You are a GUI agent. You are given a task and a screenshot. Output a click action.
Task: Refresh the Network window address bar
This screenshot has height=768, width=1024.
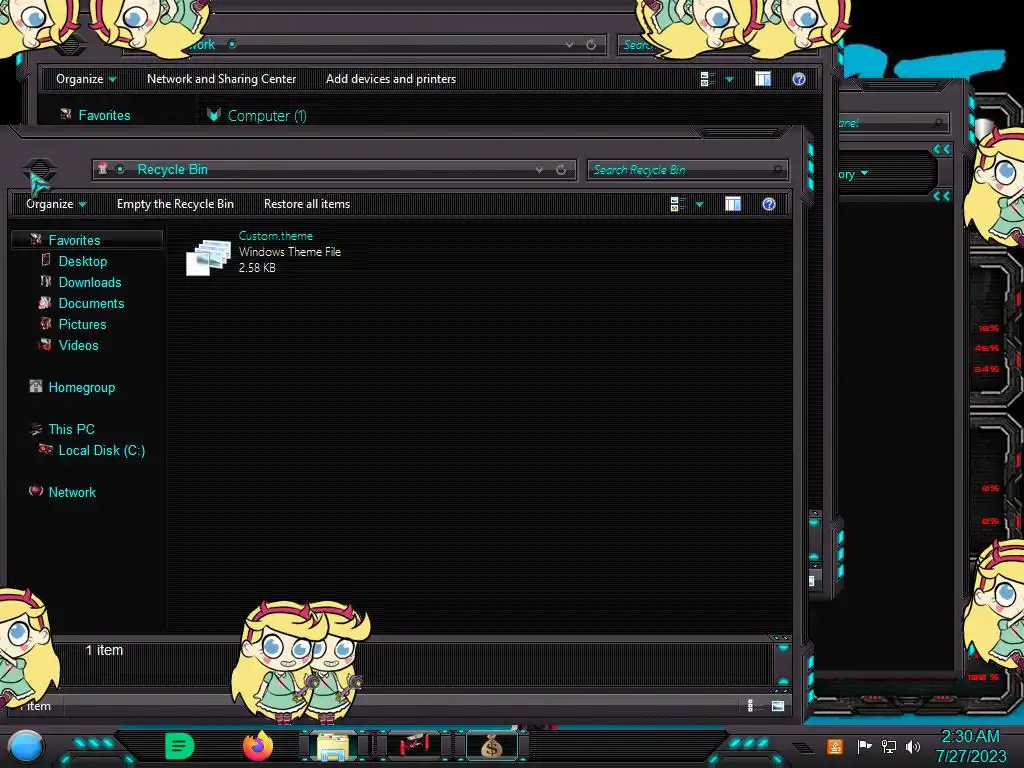[591, 44]
